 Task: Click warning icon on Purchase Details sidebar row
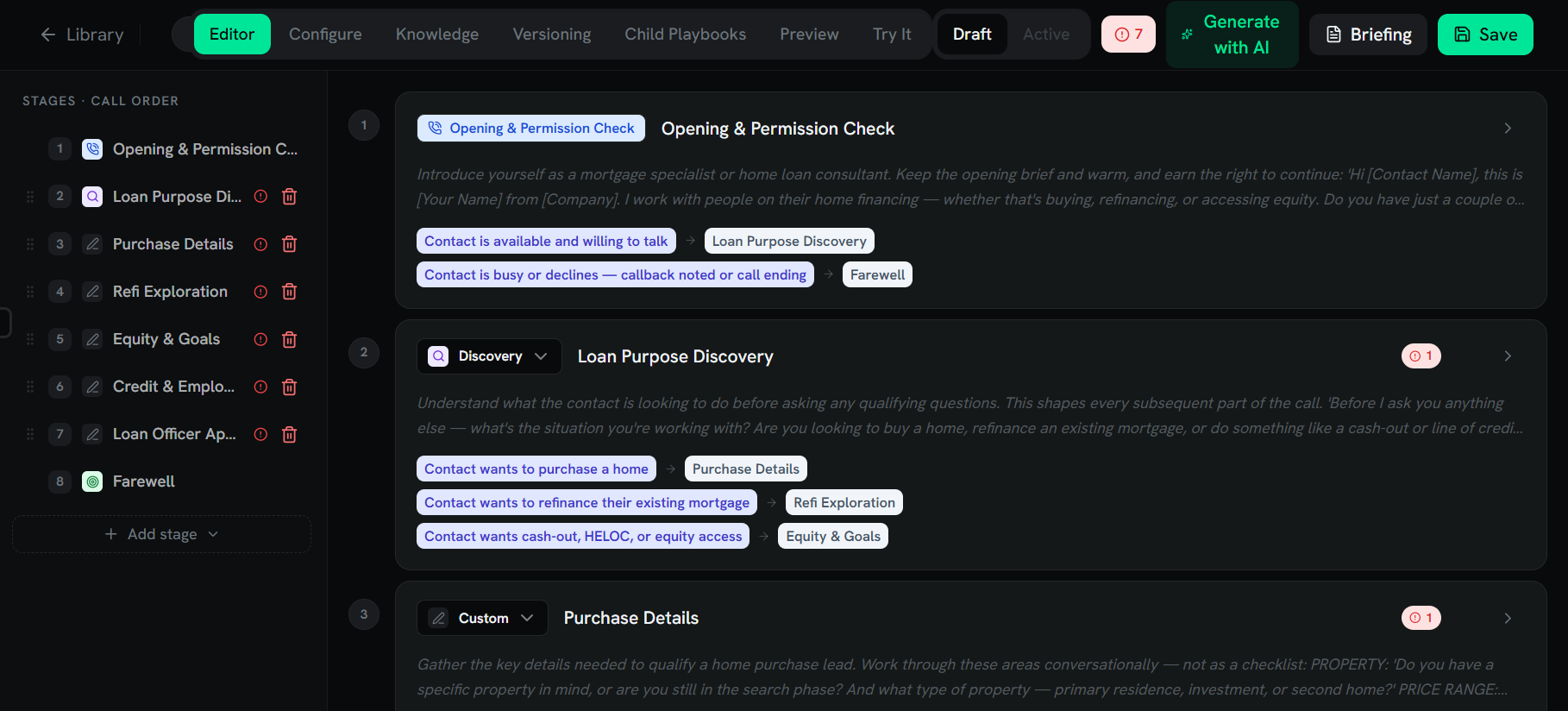260,244
